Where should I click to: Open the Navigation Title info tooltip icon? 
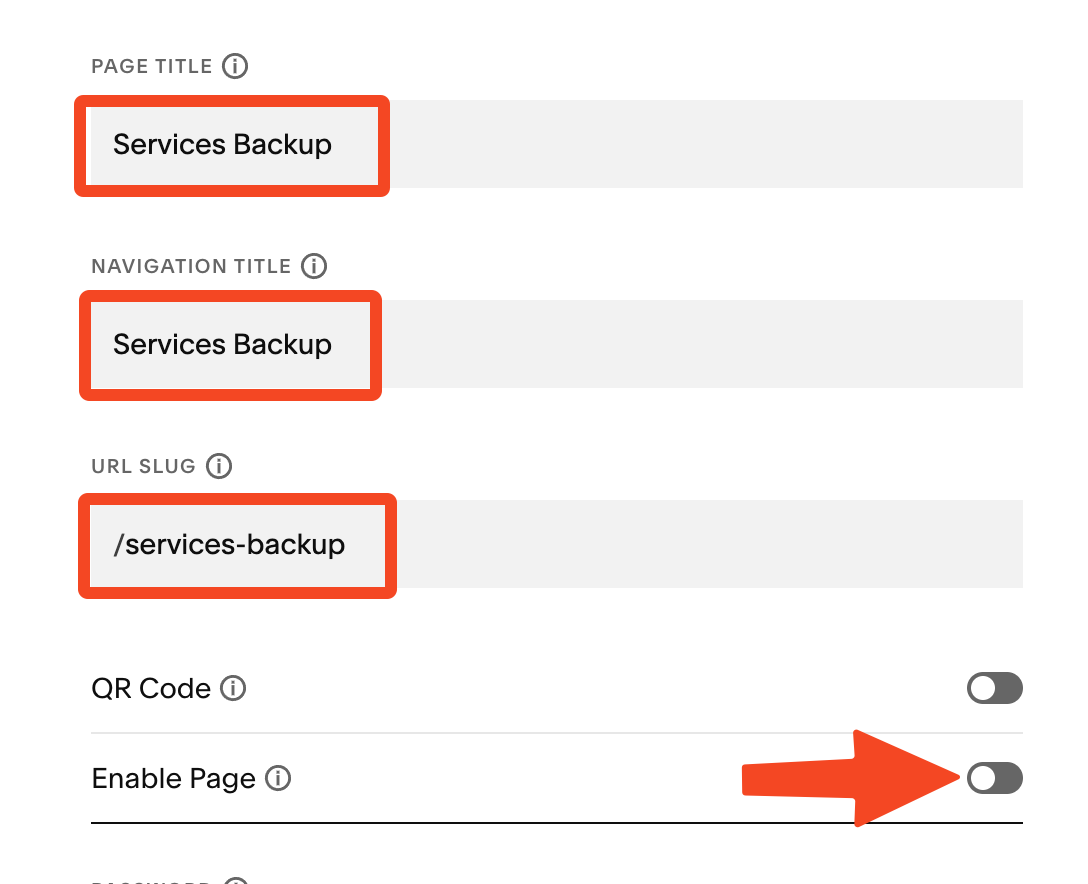click(314, 267)
